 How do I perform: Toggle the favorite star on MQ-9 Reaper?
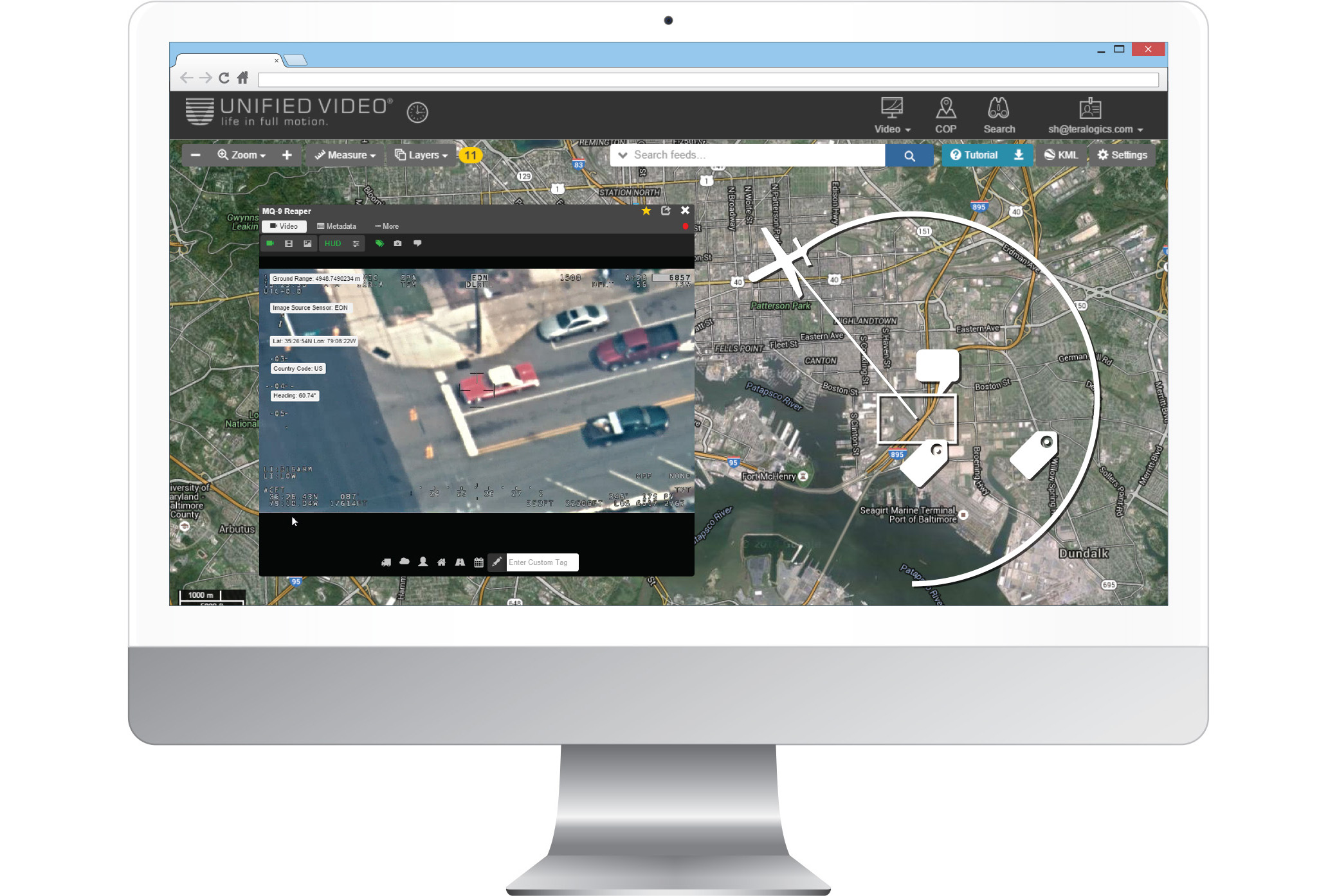click(x=646, y=211)
